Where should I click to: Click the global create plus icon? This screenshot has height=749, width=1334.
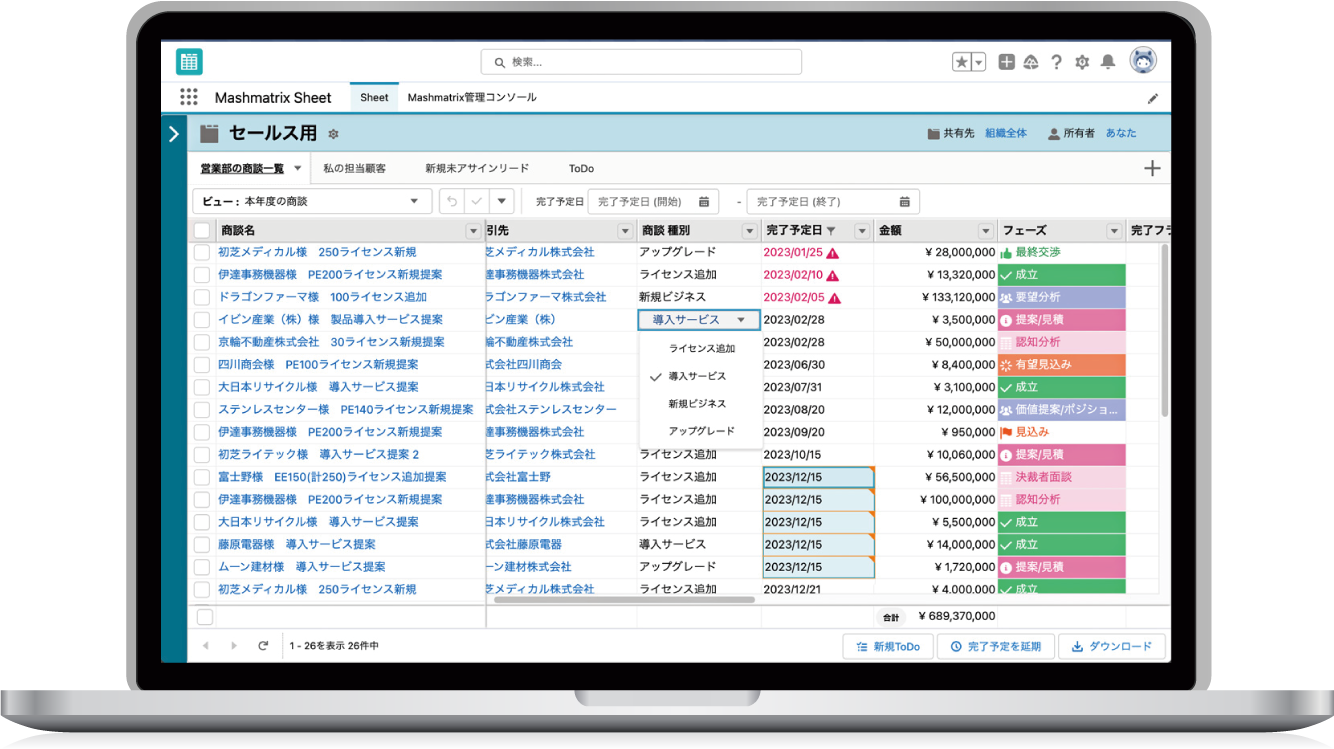(x=1007, y=61)
